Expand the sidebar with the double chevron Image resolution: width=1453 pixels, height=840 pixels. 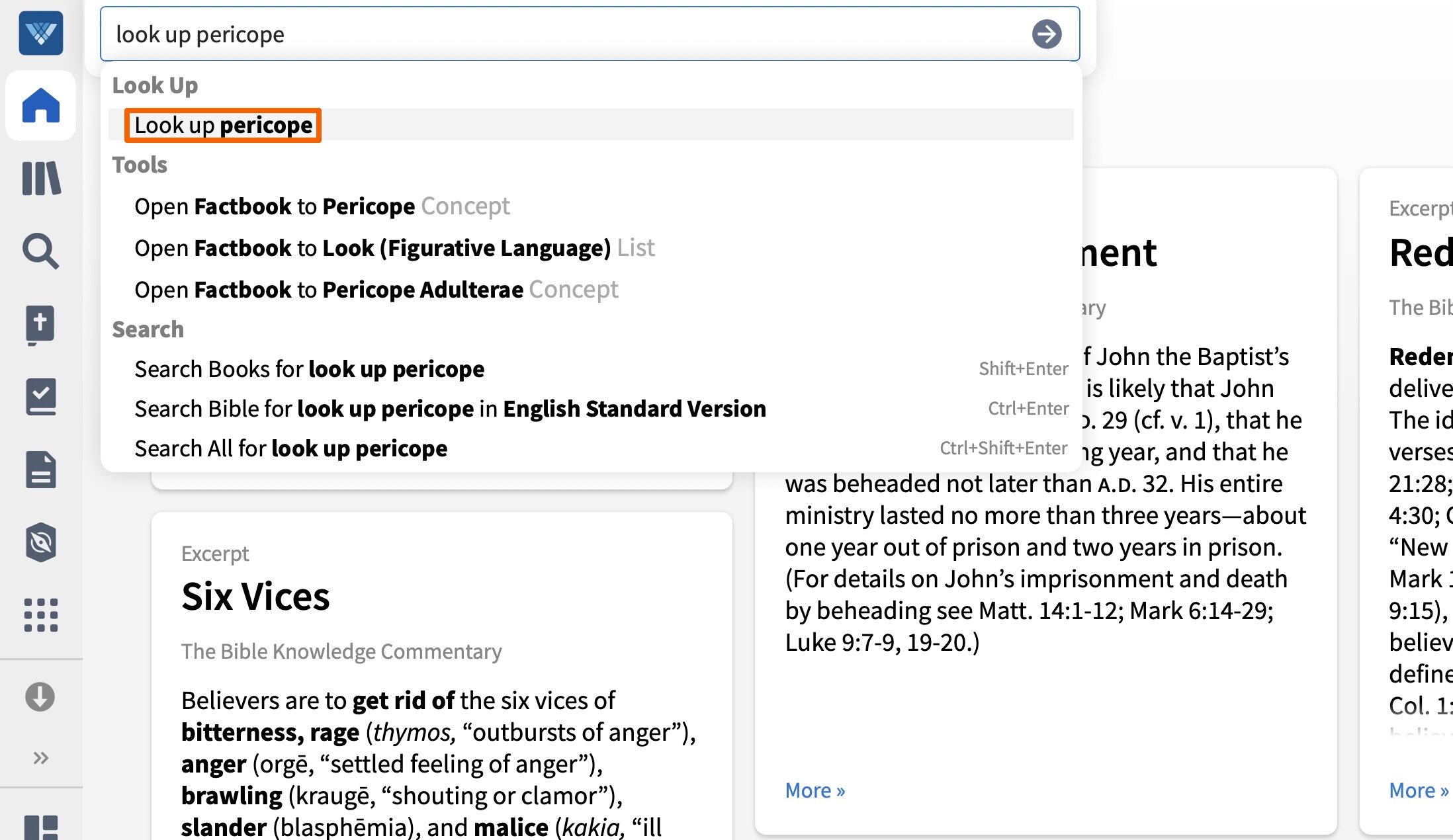40,757
